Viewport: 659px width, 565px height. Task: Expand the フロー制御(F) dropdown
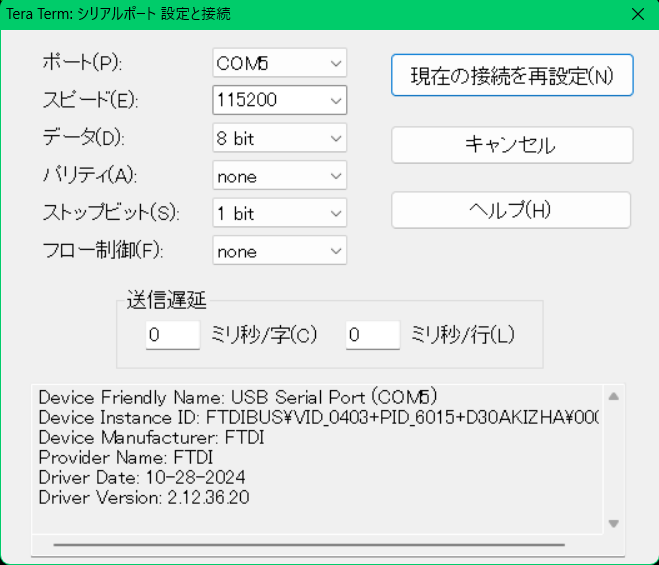pyautogui.click(x=279, y=251)
